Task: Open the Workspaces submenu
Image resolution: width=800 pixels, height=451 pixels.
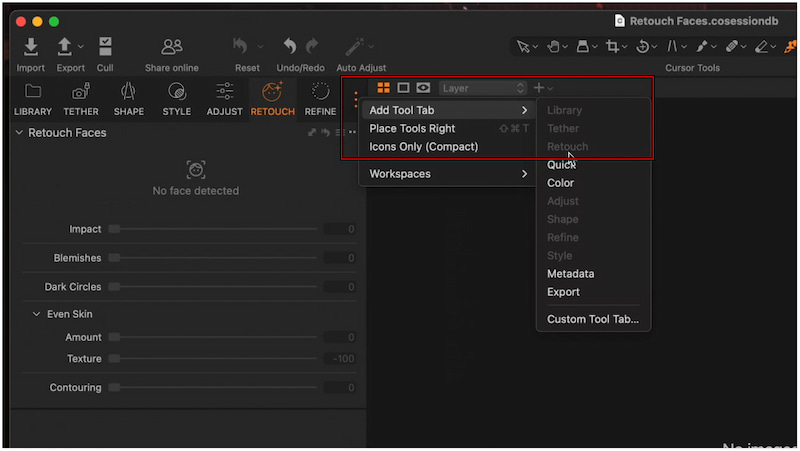Action: [447, 174]
